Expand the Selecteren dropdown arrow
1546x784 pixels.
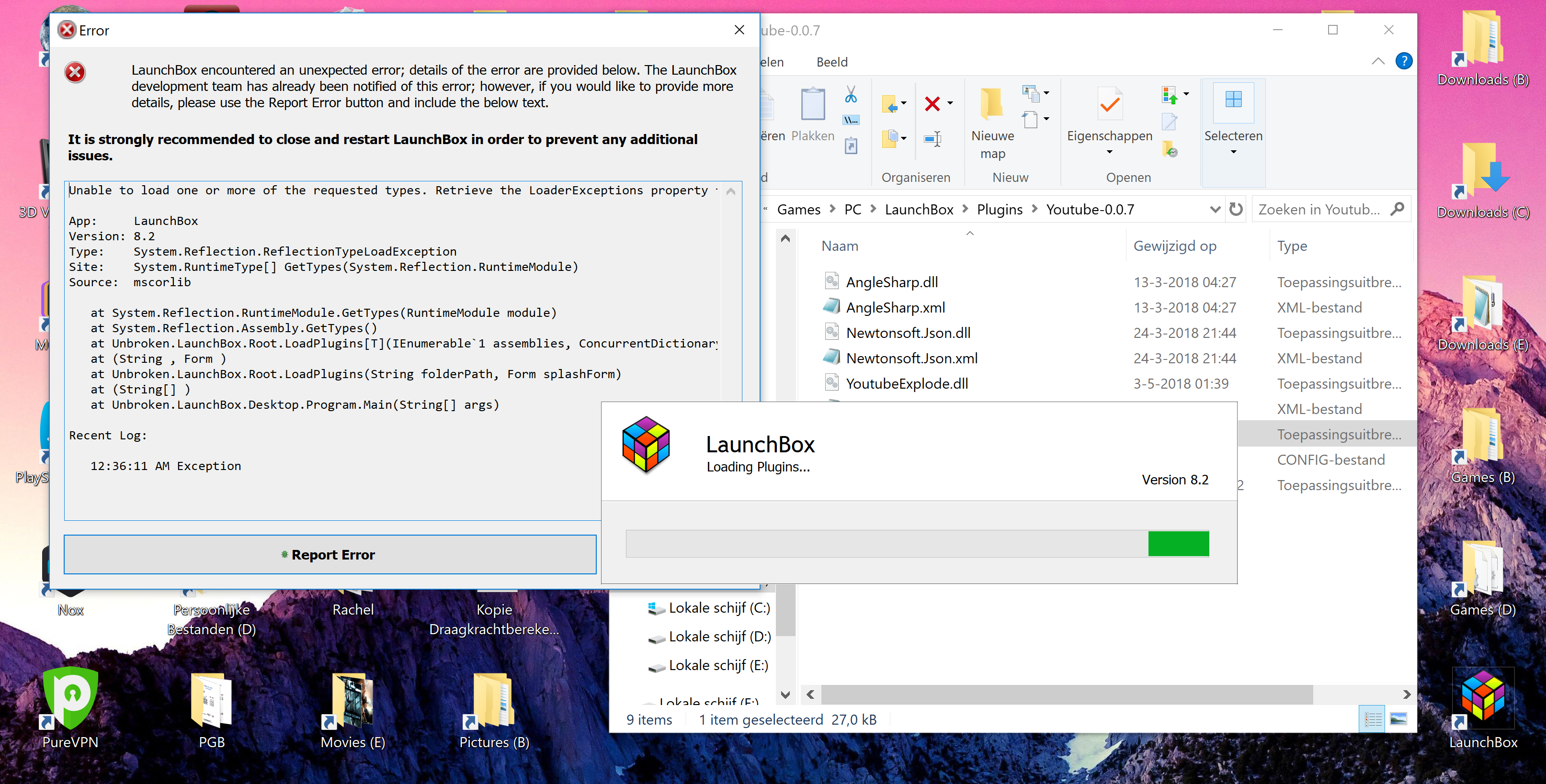tap(1233, 152)
